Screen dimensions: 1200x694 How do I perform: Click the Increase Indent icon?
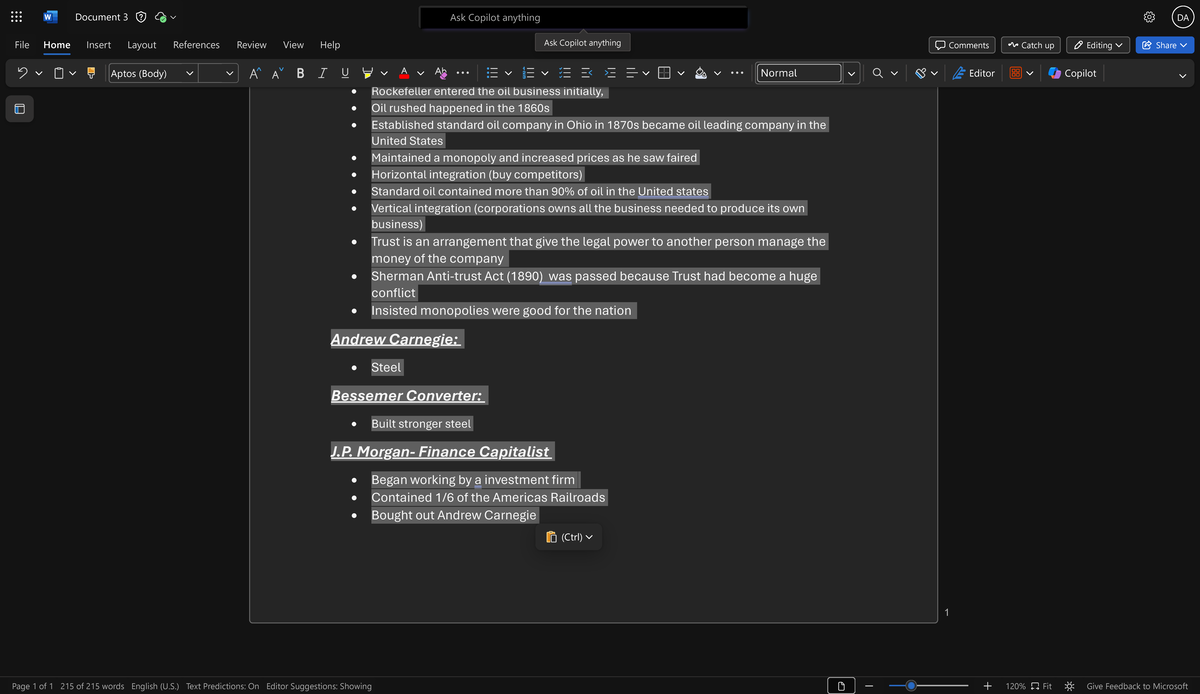[x=611, y=73]
